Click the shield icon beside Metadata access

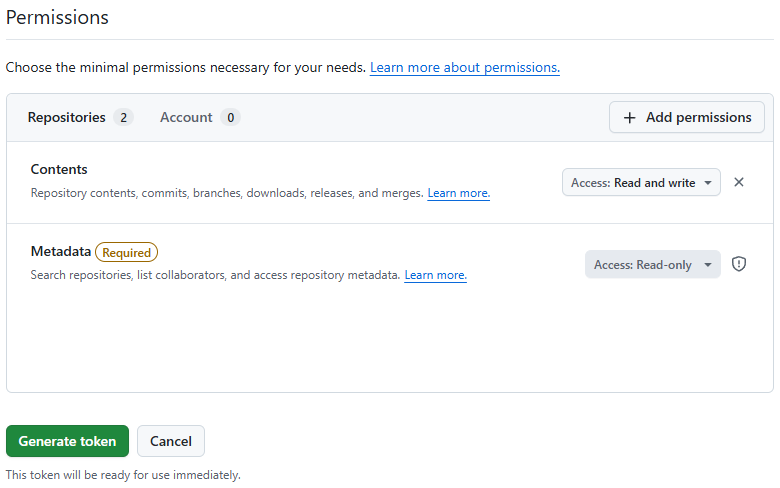[739, 264]
